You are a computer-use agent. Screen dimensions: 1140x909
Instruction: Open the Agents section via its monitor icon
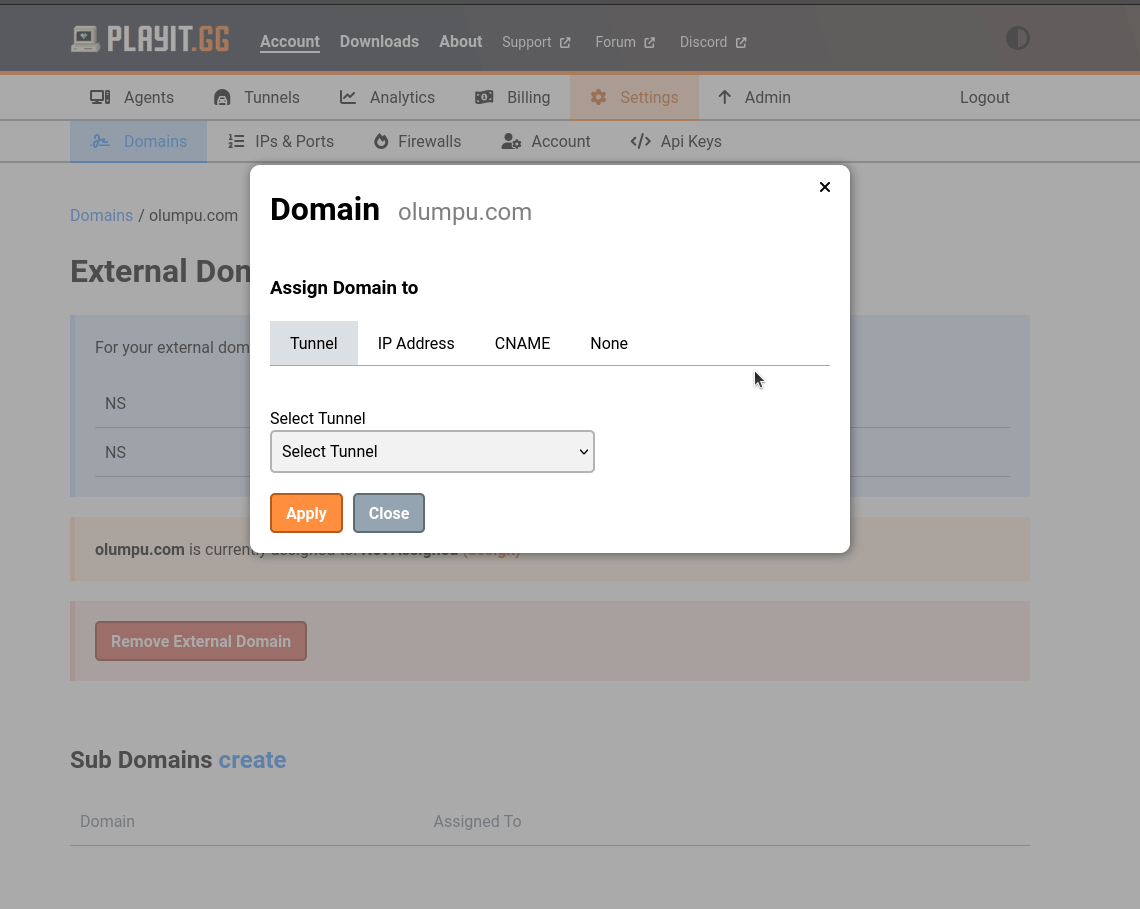[x=100, y=96]
